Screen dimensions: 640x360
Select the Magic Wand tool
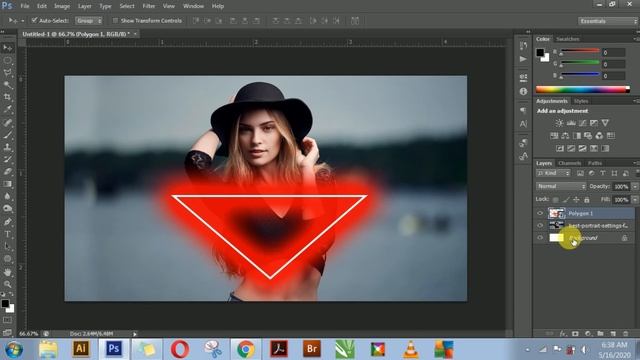click(7, 85)
